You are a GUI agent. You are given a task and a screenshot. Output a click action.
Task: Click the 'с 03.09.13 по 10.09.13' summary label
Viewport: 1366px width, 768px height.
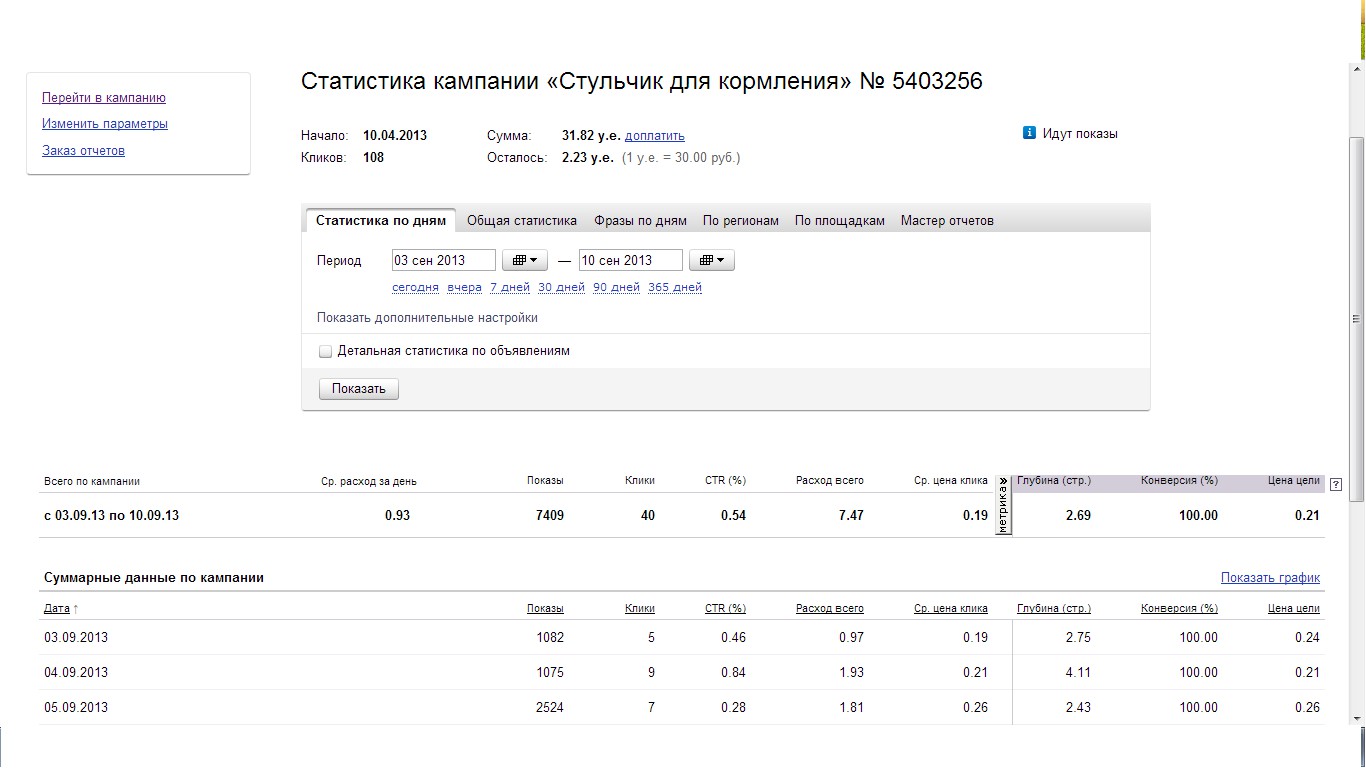tap(112, 516)
